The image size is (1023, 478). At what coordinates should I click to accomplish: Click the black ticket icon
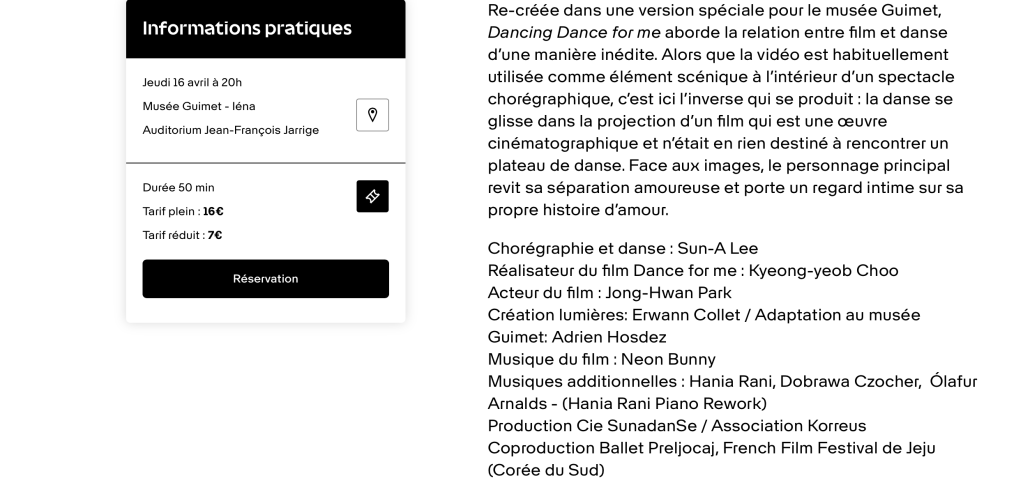tap(372, 196)
